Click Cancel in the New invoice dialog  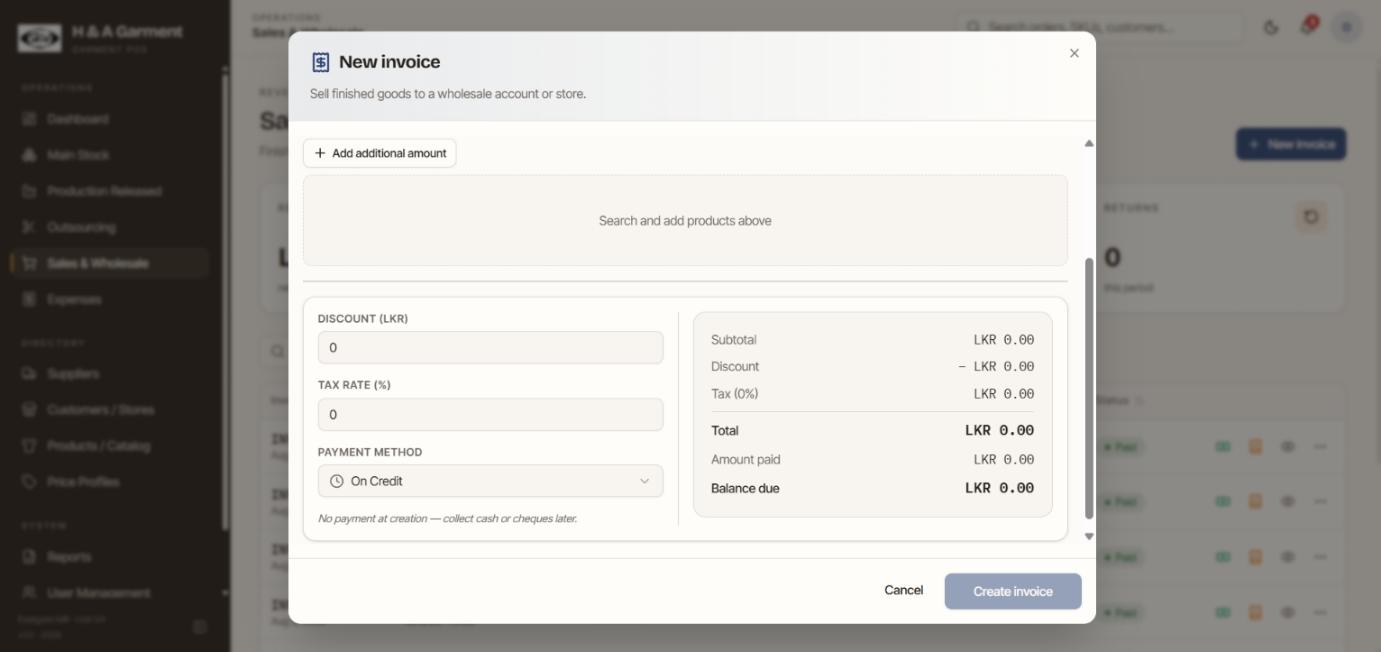coord(903,591)
